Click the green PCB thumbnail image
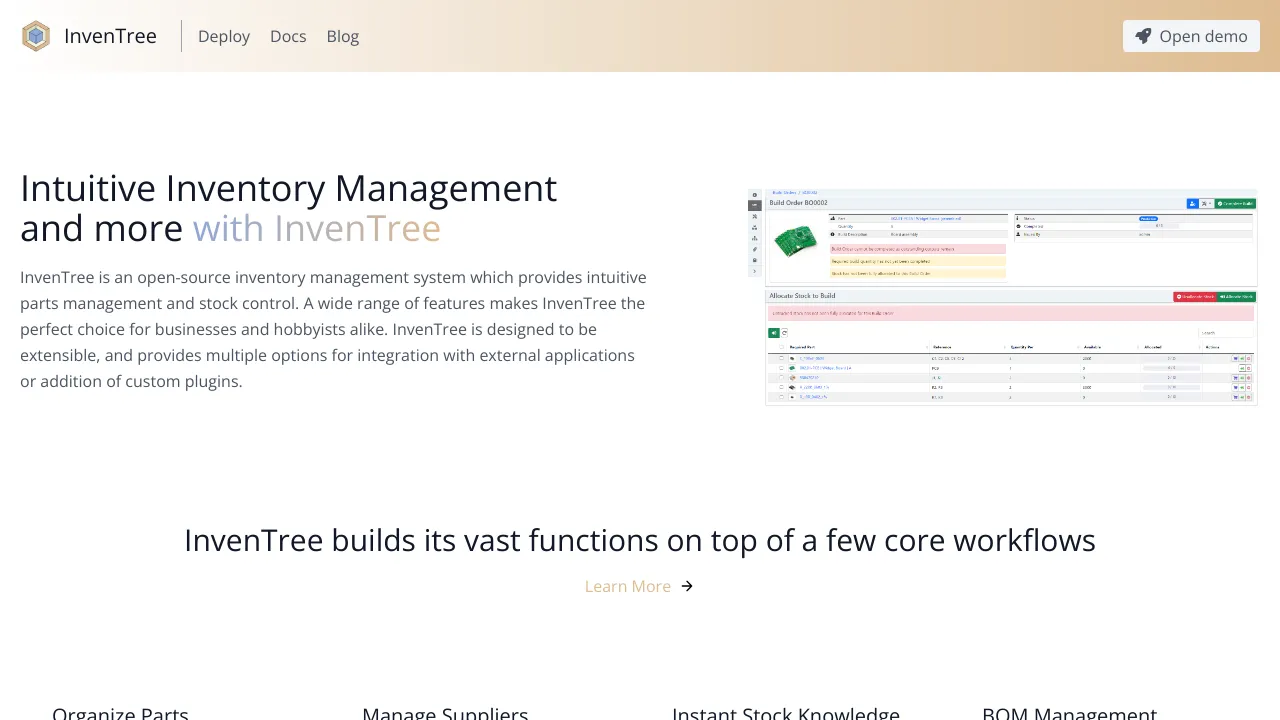The width and height of the screenshot is (1280, 720). point(796,240)
